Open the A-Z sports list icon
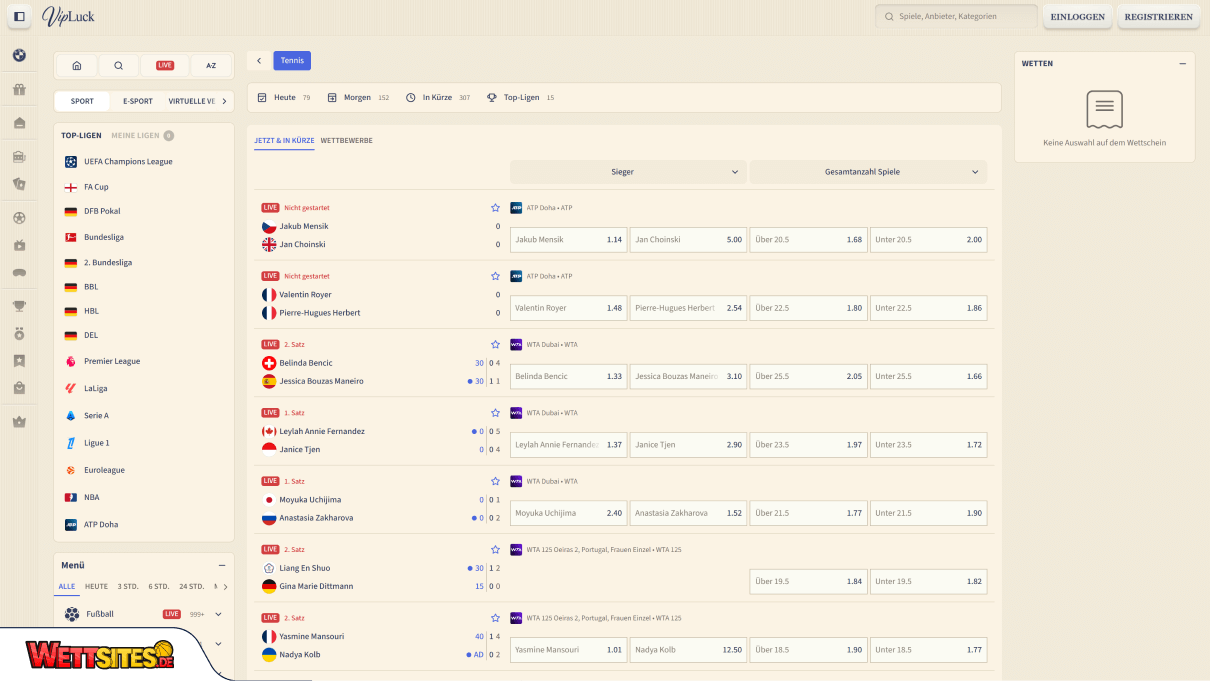1210x681 pixels. [211, 66]
